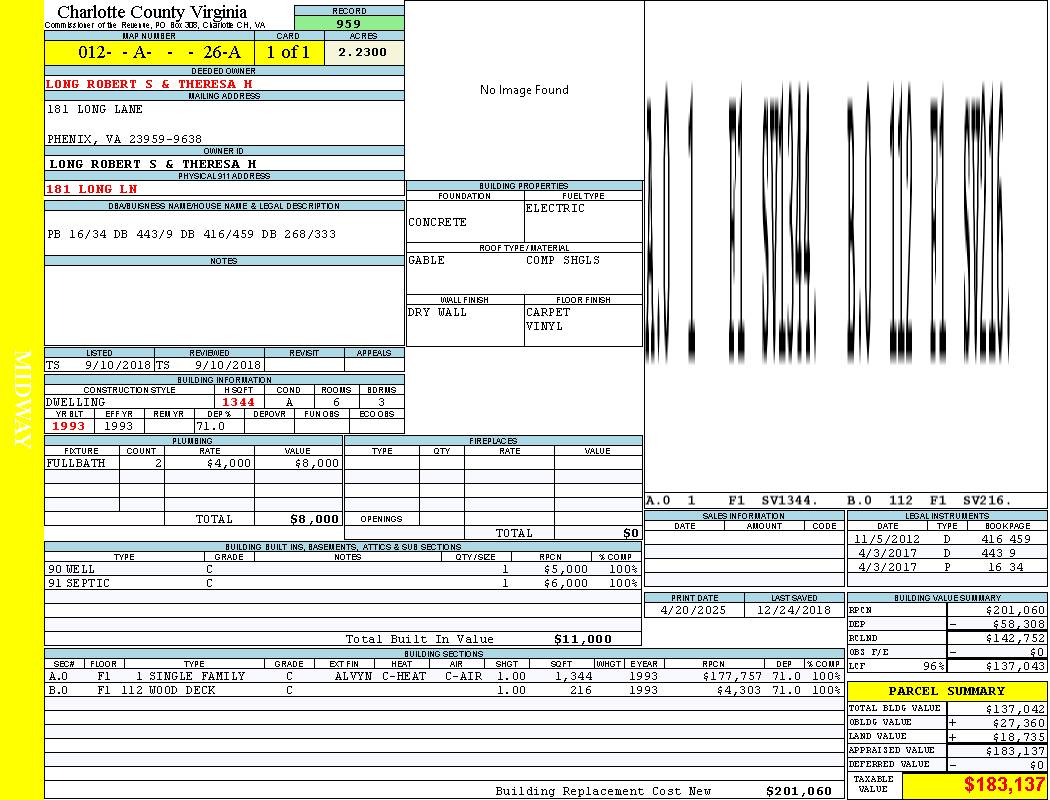Select 90 WELL built-in row
Viewport: 1050px width, 800px height.
click(x=343, y=570)
